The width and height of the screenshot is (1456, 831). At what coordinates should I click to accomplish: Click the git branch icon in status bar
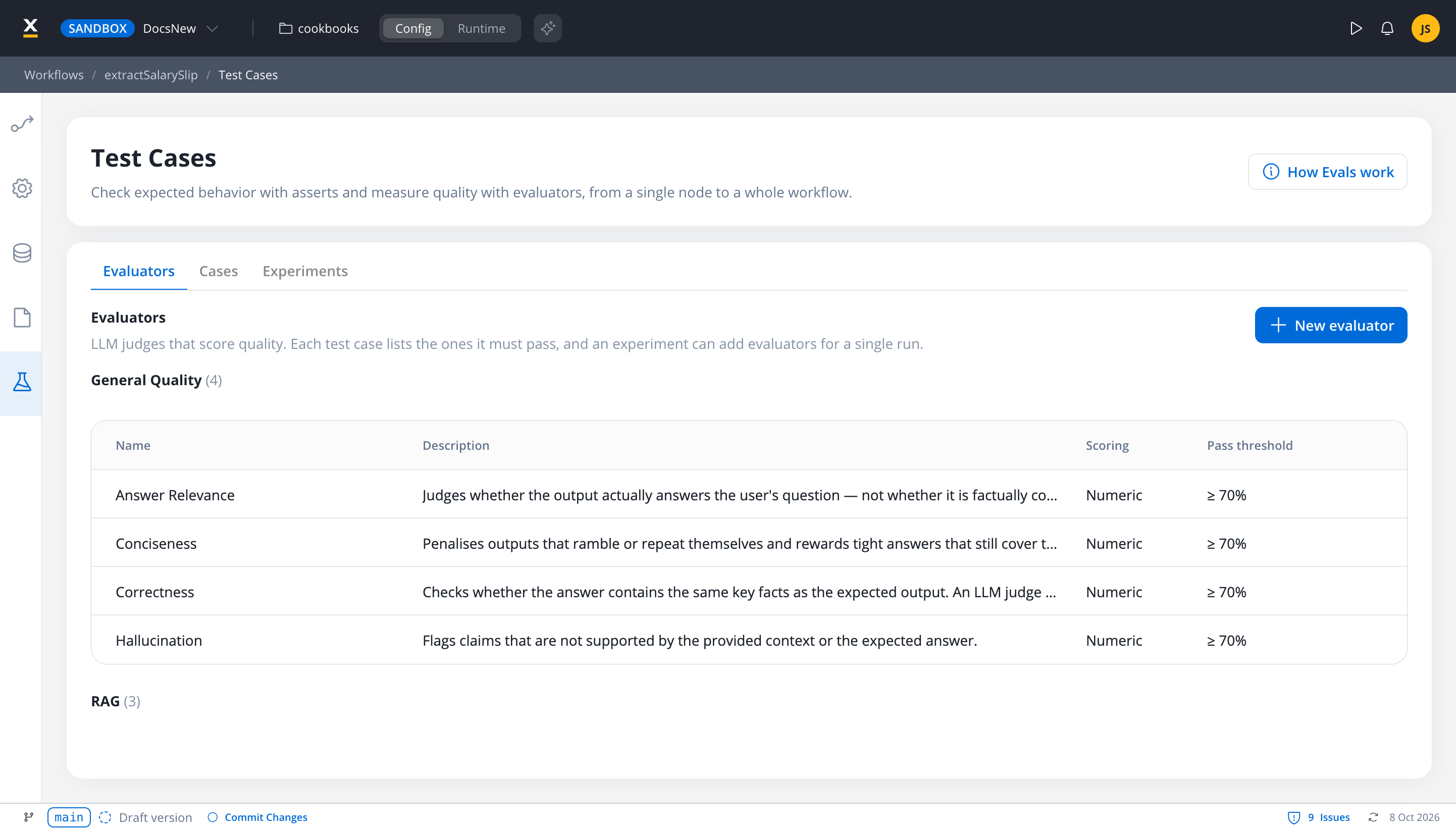tap(29, 817)
